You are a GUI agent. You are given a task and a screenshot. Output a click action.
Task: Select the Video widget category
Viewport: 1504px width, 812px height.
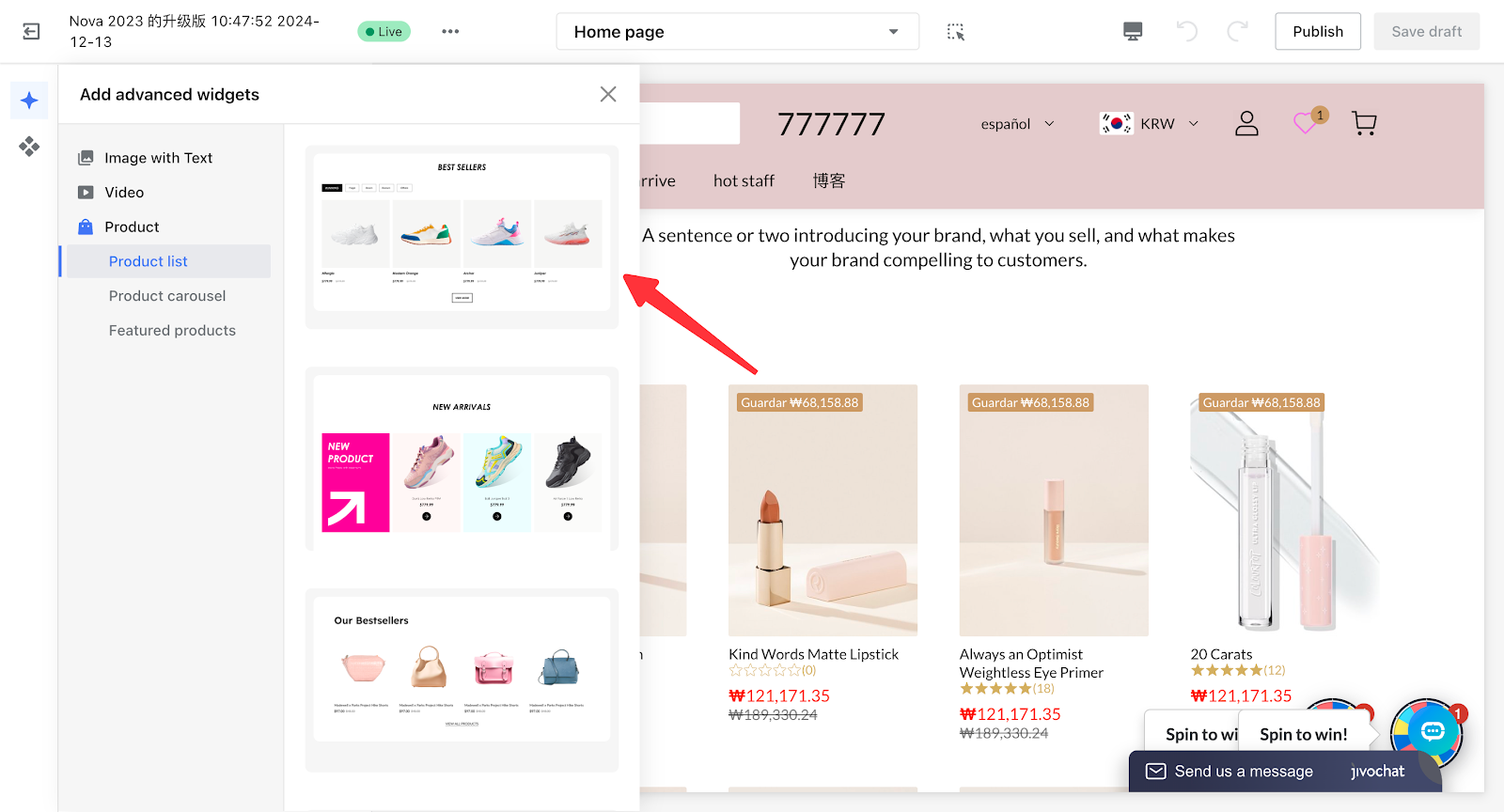(x=124, y=193)
